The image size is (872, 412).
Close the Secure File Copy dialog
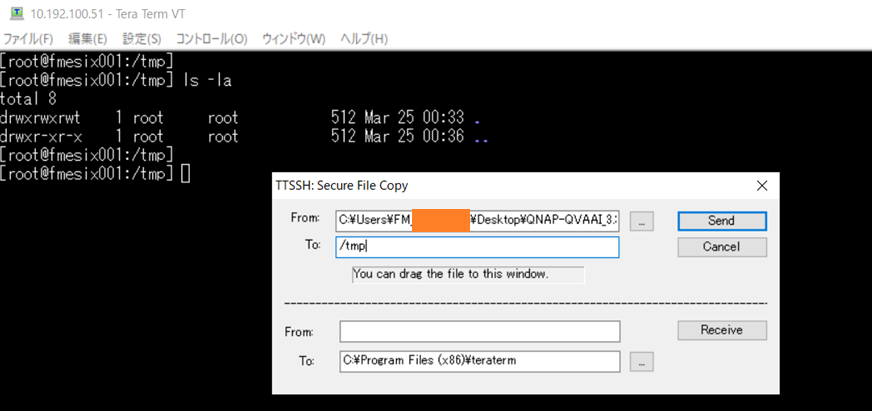762,185
